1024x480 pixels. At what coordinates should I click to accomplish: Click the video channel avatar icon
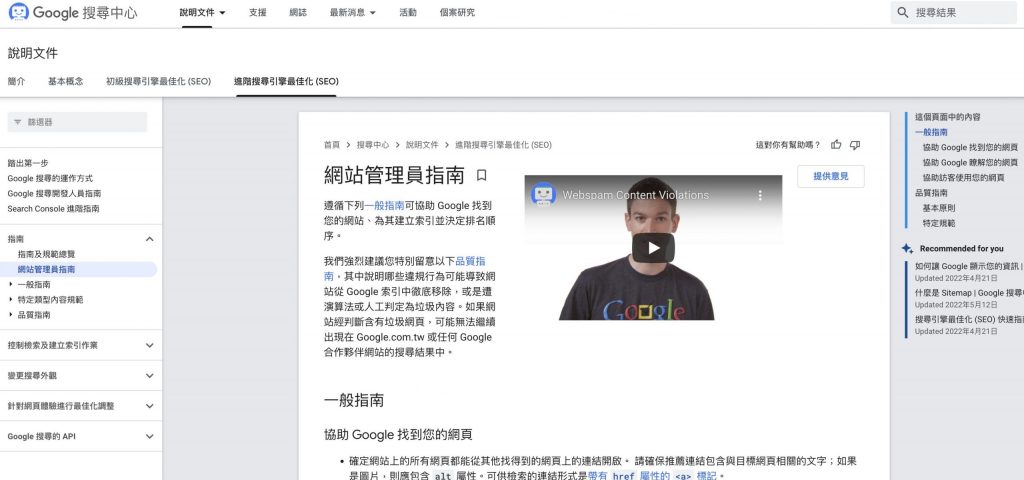(x=543, y=195)
